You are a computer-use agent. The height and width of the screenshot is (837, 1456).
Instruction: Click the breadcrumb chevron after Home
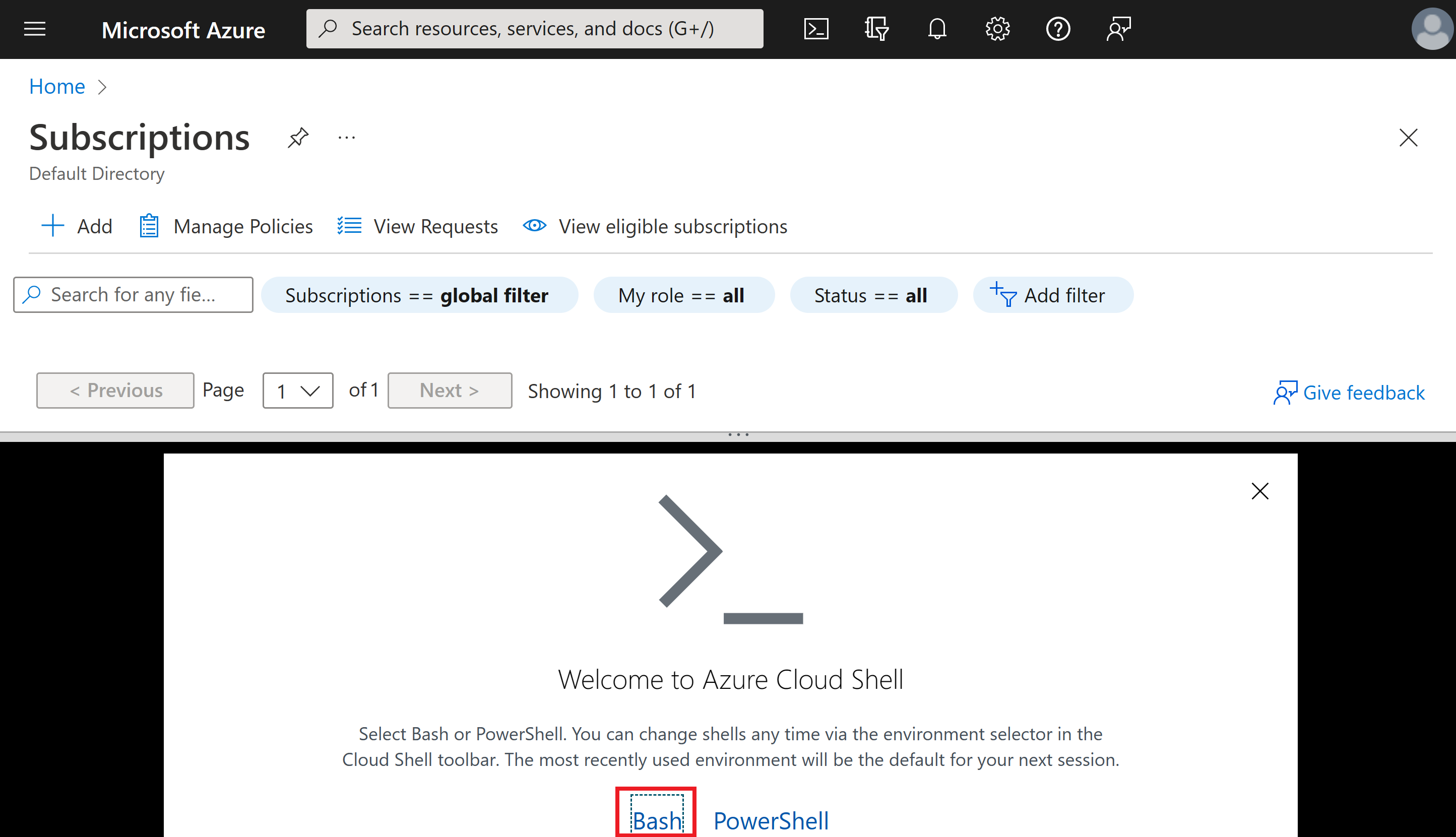[102, 87]
